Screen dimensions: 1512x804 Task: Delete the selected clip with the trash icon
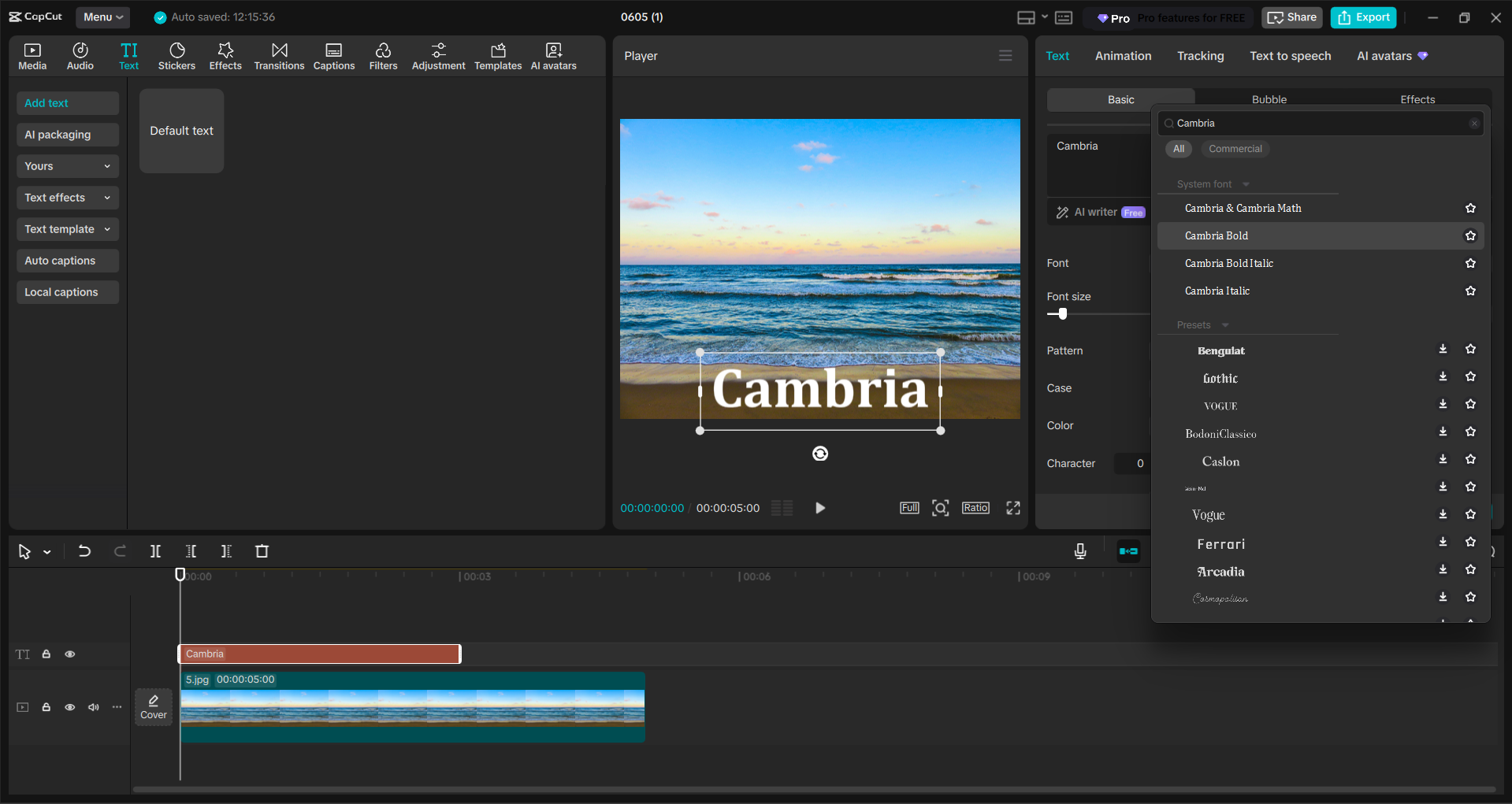click(262, 551)
